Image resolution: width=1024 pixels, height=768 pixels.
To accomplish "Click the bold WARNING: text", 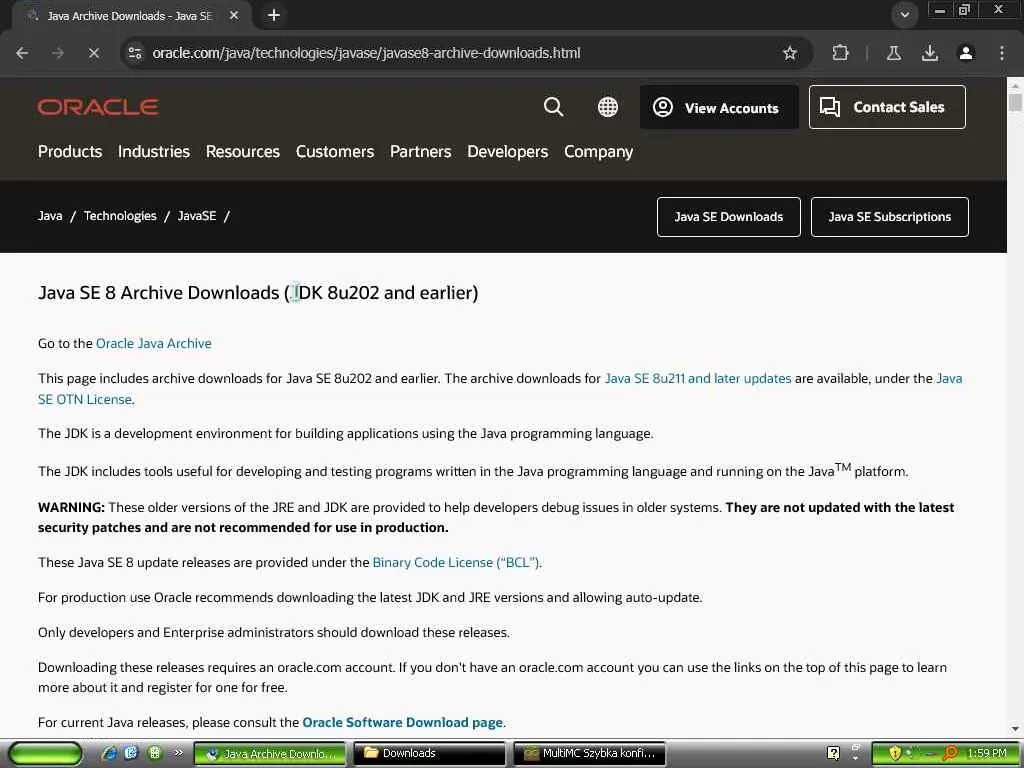I will [x=71, y=507].
